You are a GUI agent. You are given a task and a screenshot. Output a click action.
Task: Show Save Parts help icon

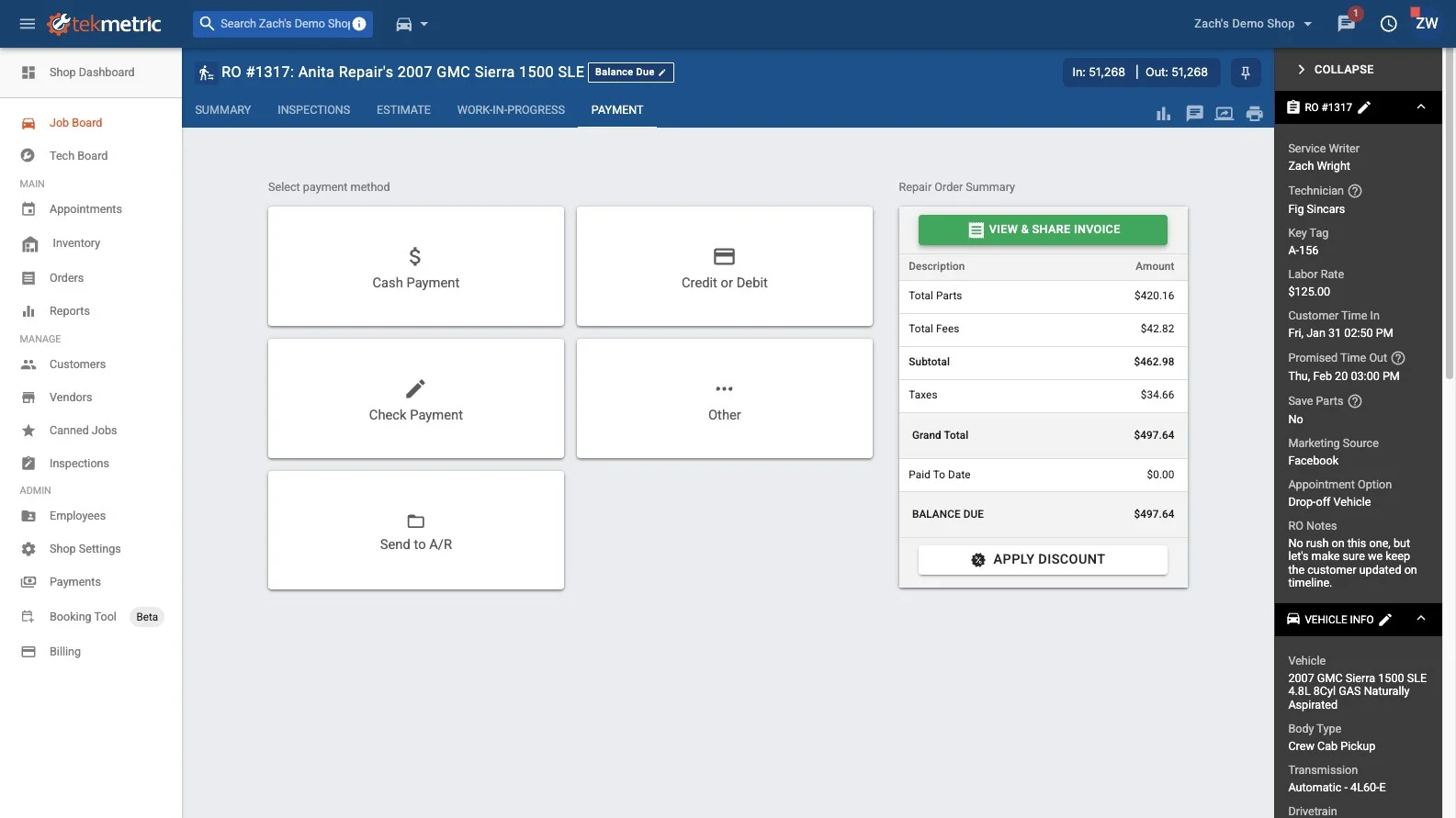tap(1355, 401)
